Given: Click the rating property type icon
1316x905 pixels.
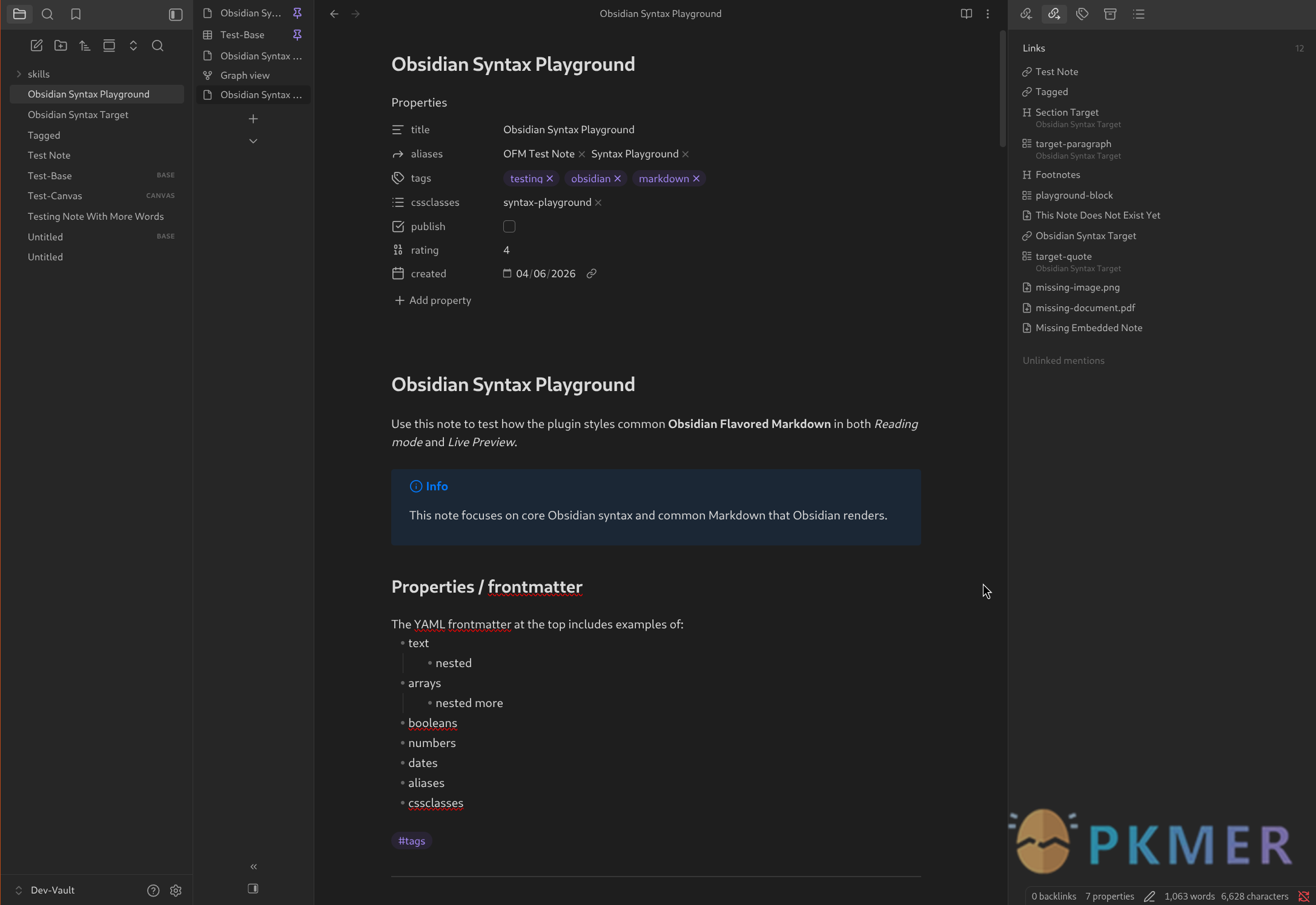Looking at the screenshot, I should coord(398,250).
